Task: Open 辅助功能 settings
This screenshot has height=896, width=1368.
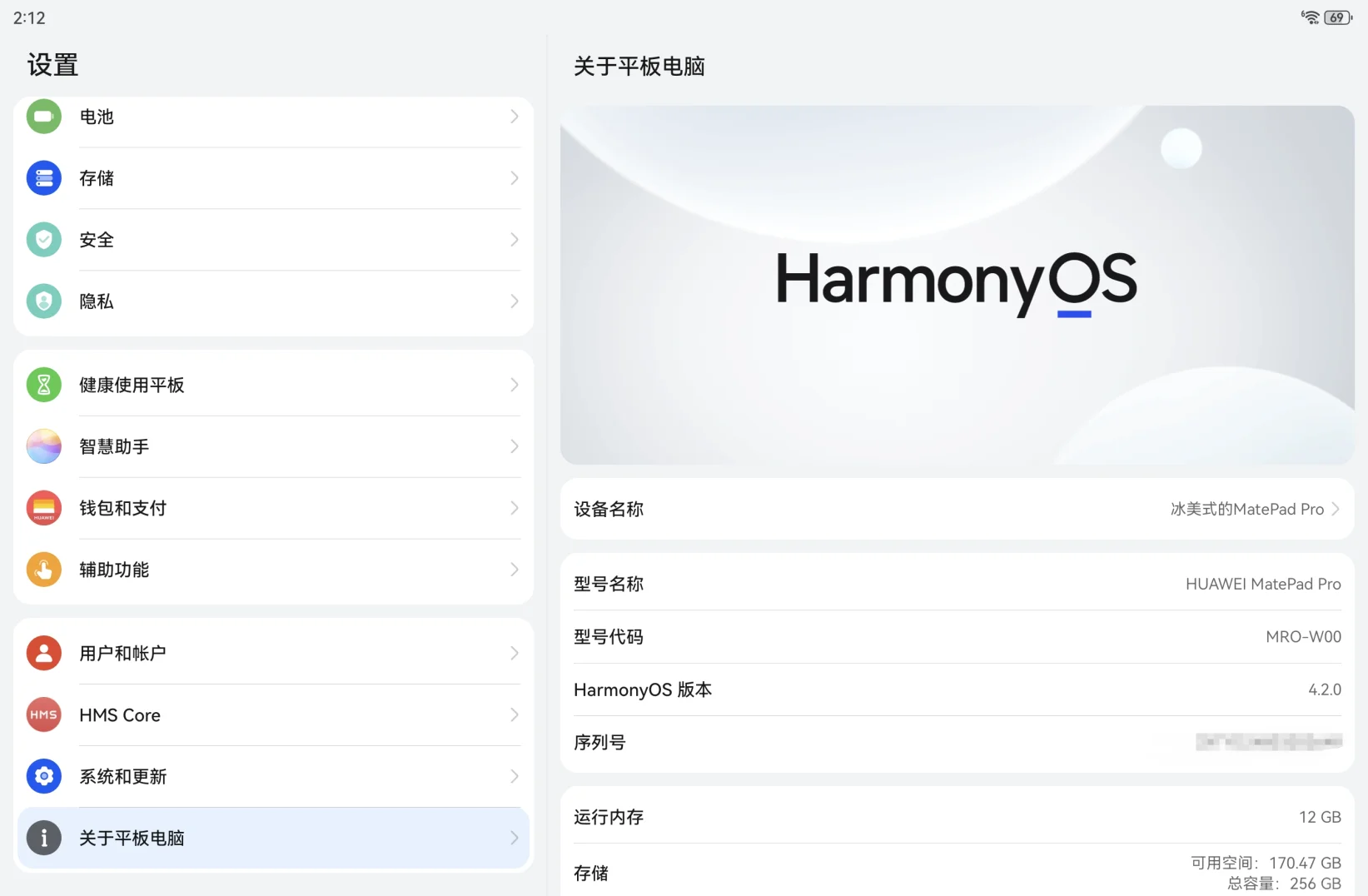Action: click(x=273, y=570)
